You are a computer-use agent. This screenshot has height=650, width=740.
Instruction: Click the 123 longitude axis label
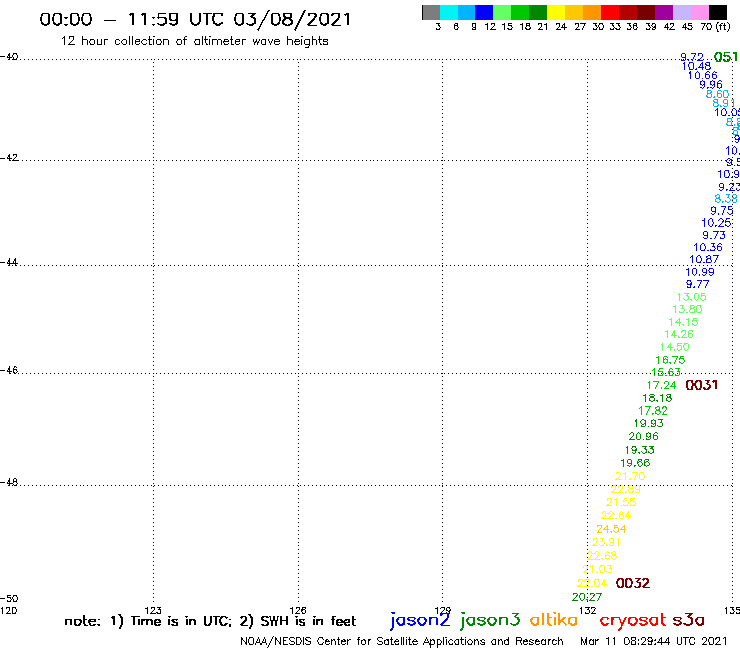coord(153,610)
